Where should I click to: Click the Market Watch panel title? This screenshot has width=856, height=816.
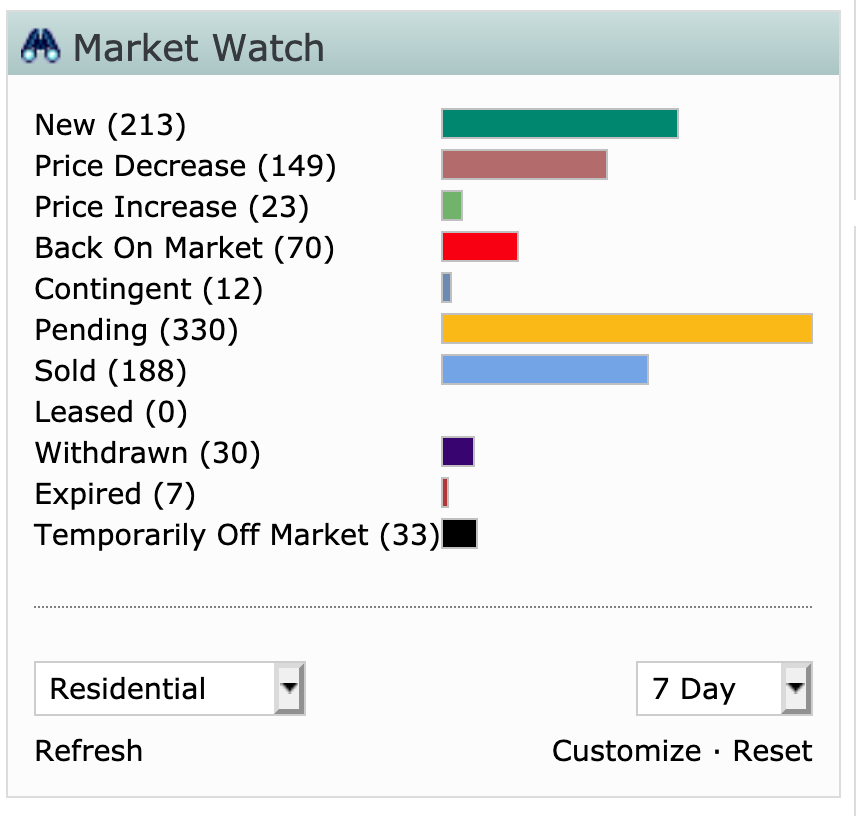(x=199, y=48)
